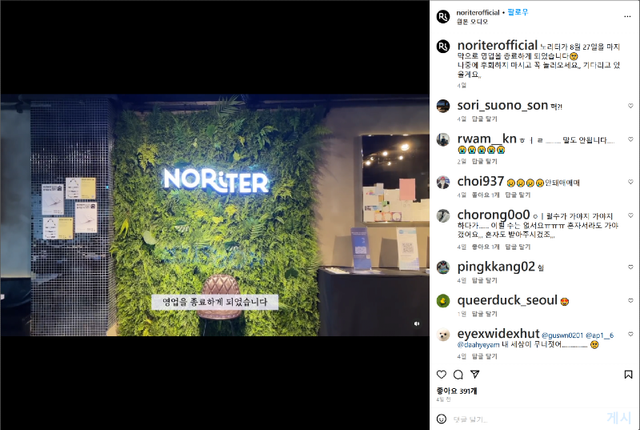Open the comment bubble icon
Screen dimensions: 640x430
458,374
